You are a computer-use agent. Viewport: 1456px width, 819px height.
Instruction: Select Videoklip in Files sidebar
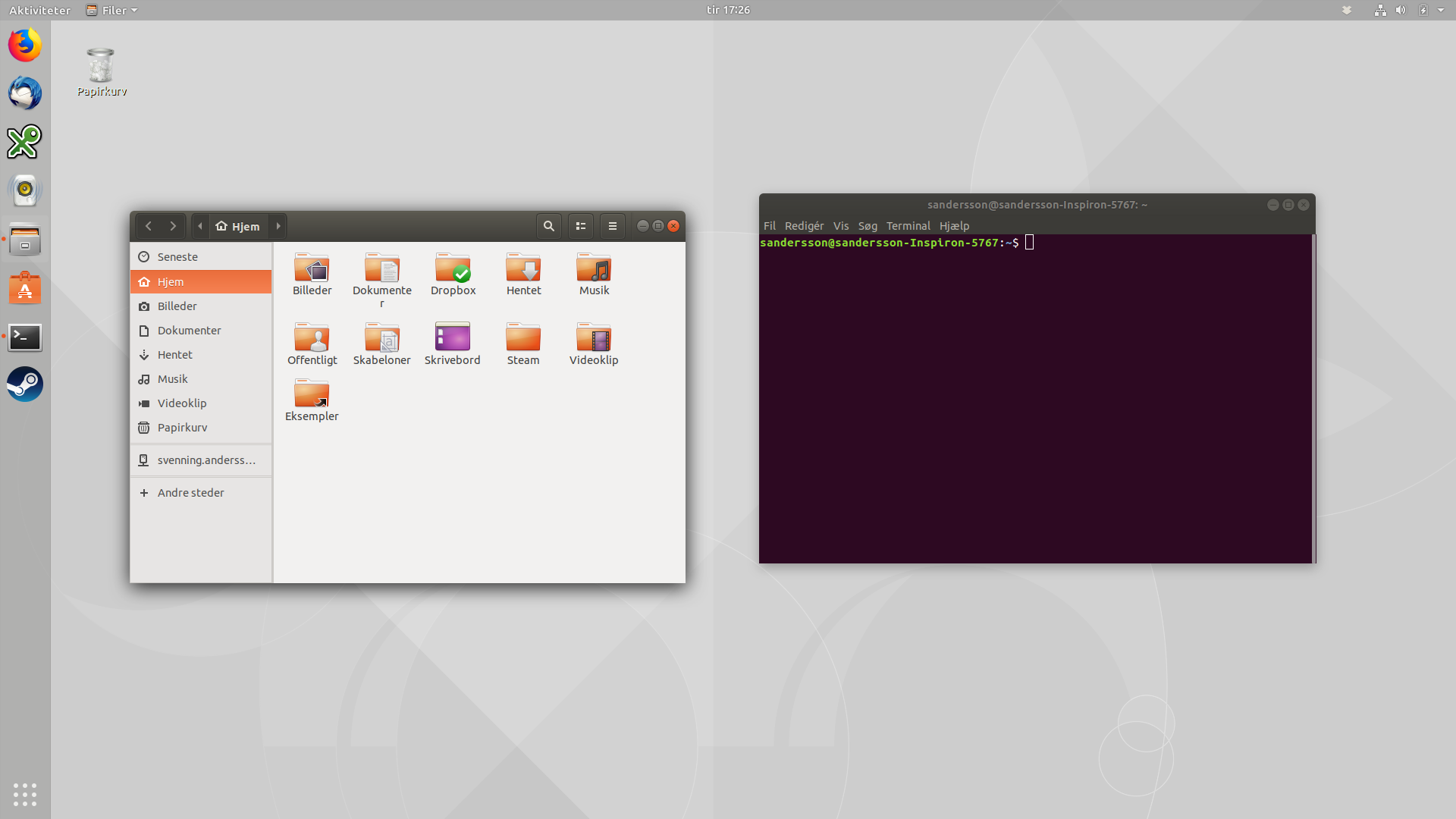point(201,403)
